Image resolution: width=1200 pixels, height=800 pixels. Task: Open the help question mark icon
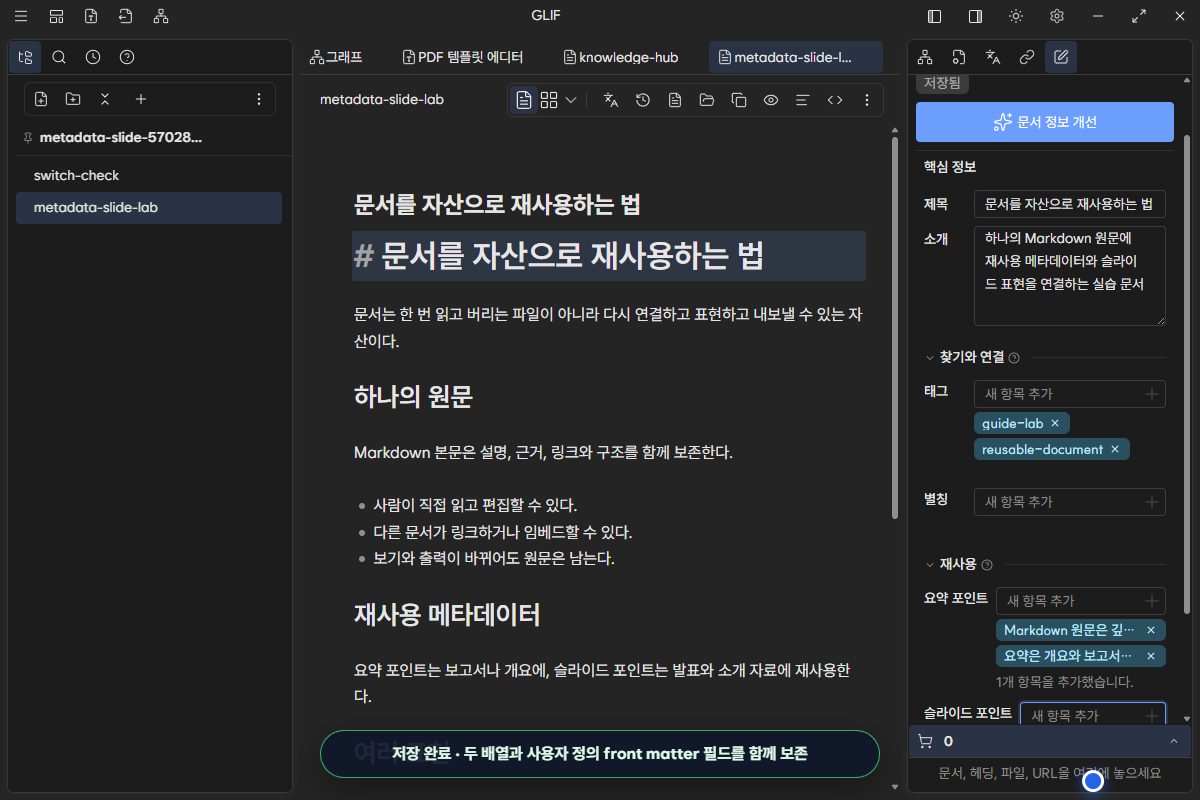pos(127,57)
